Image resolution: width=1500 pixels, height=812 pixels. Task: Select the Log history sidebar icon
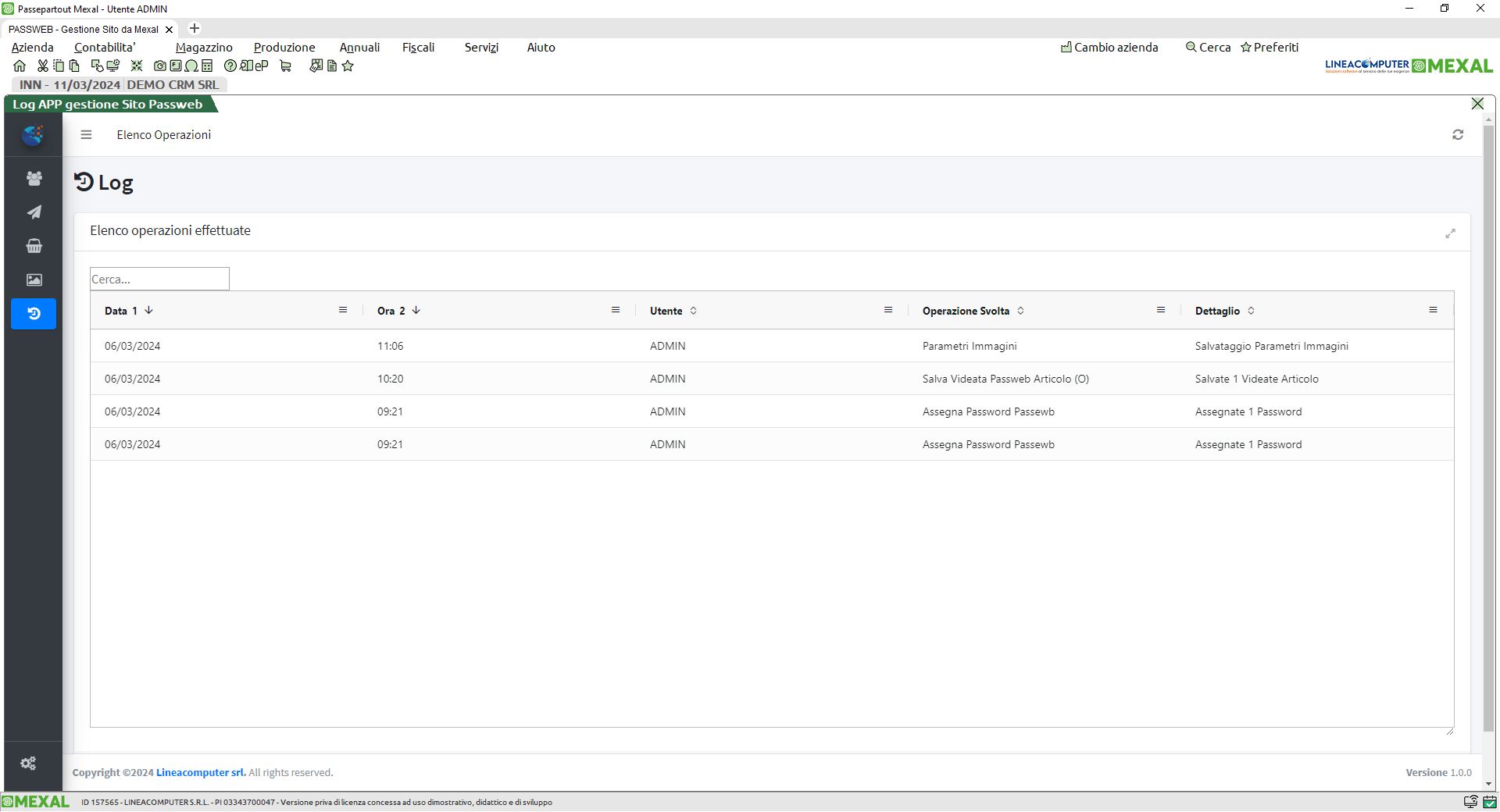(34, 314)
